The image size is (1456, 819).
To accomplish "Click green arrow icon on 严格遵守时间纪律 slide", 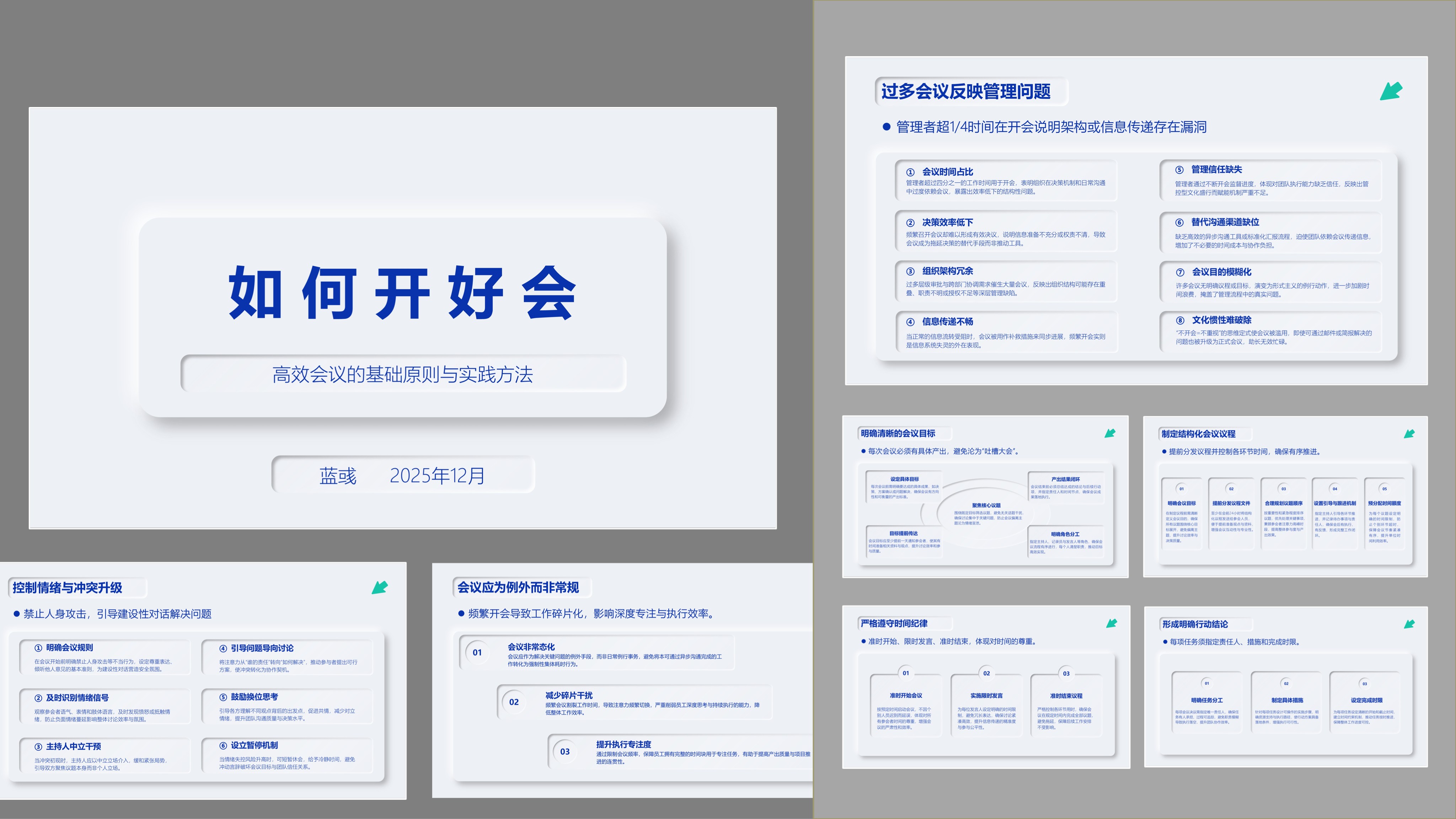I will coord(1111,623).
